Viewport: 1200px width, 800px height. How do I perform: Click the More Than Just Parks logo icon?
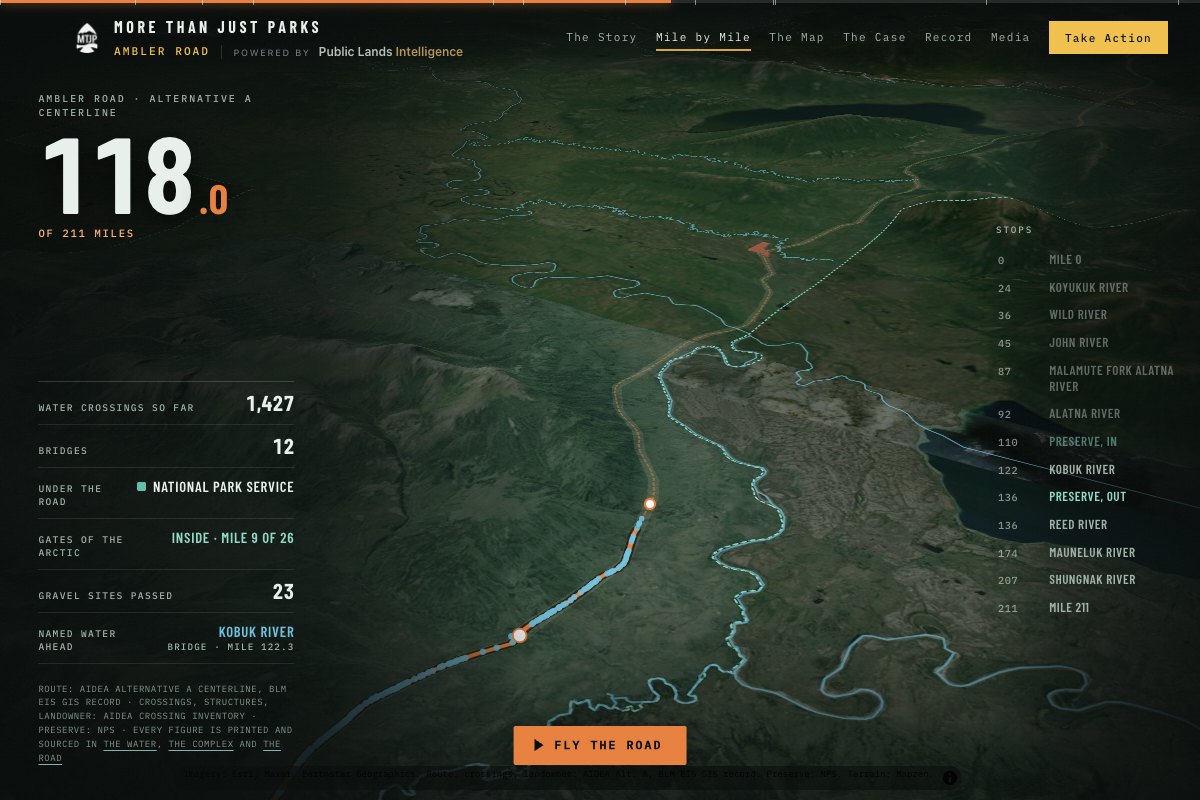(x=86, y=38)
